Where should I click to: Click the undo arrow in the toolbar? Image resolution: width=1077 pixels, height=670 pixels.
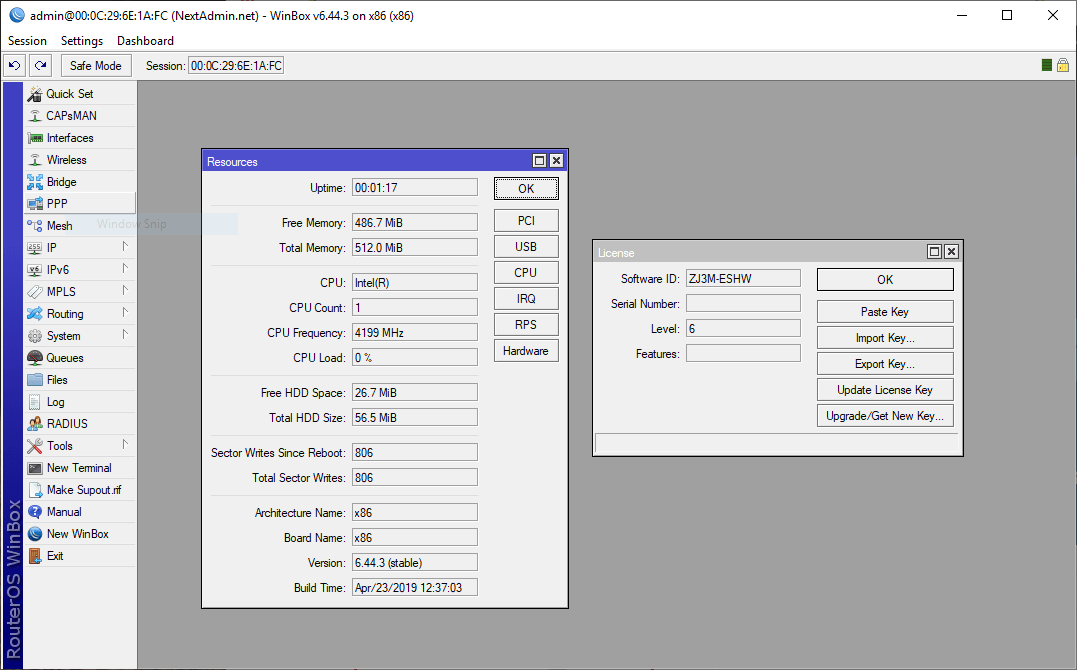(x=14, y=64)
